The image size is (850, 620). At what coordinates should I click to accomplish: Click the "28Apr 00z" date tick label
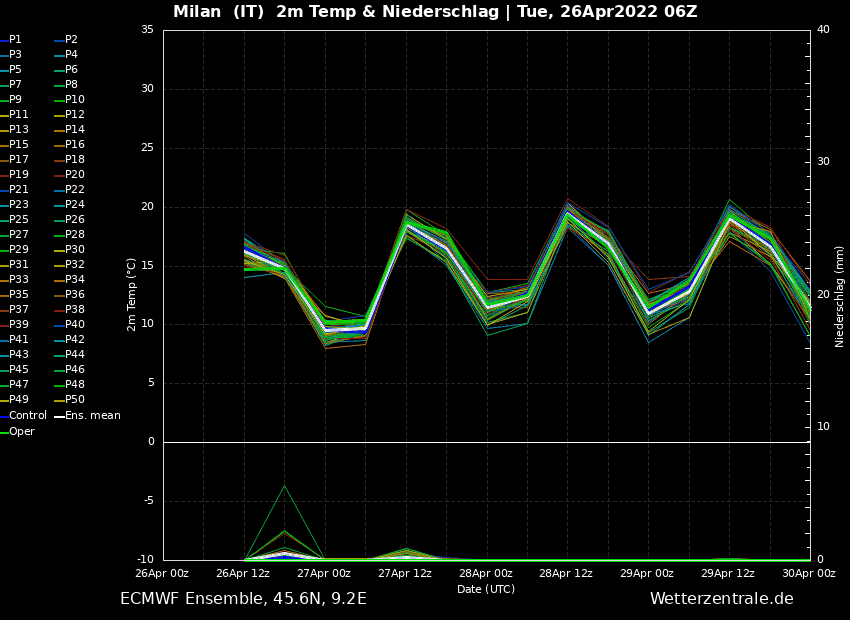486,573
